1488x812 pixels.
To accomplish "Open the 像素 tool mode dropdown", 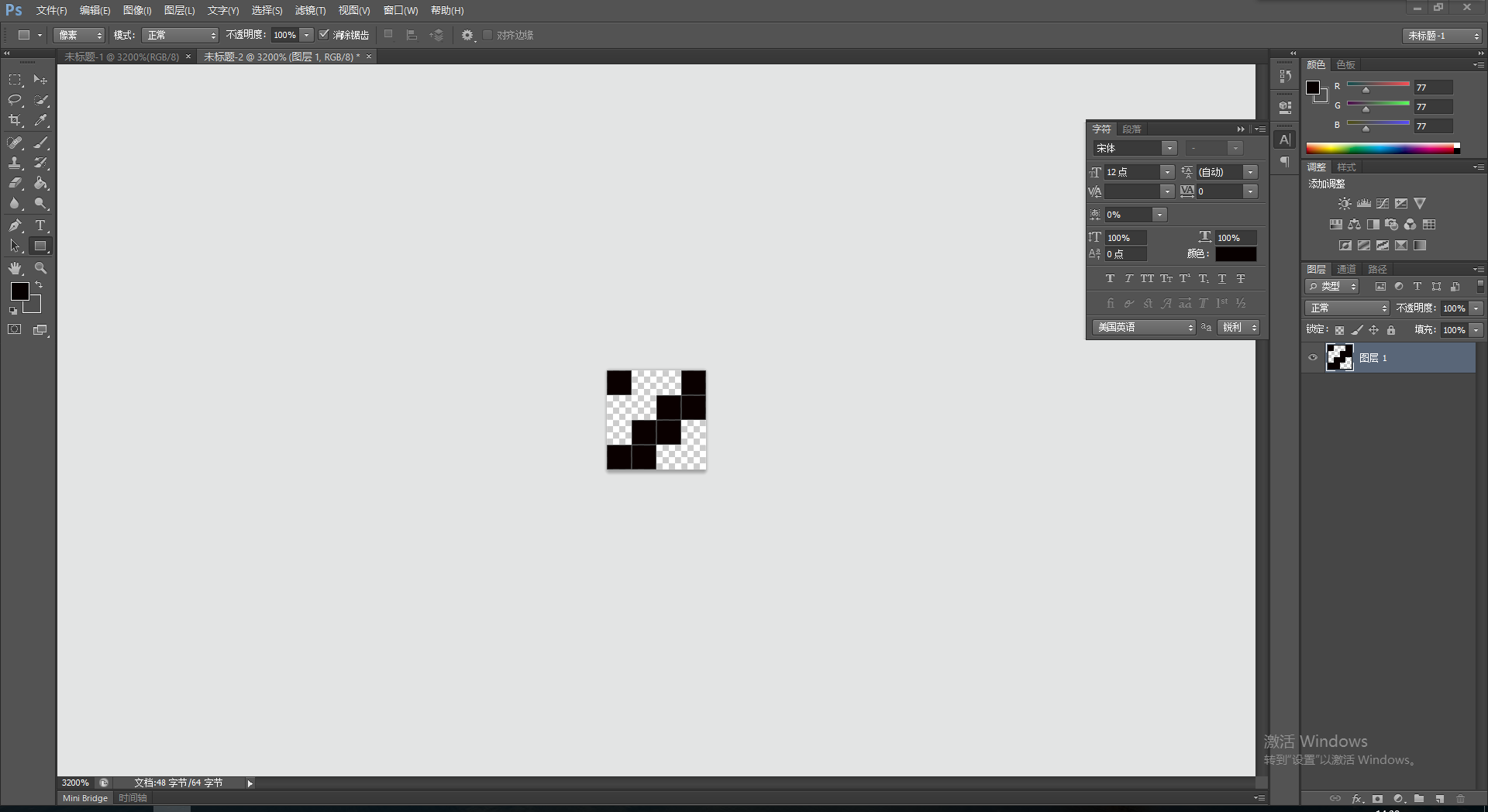I will click(79, 36).
